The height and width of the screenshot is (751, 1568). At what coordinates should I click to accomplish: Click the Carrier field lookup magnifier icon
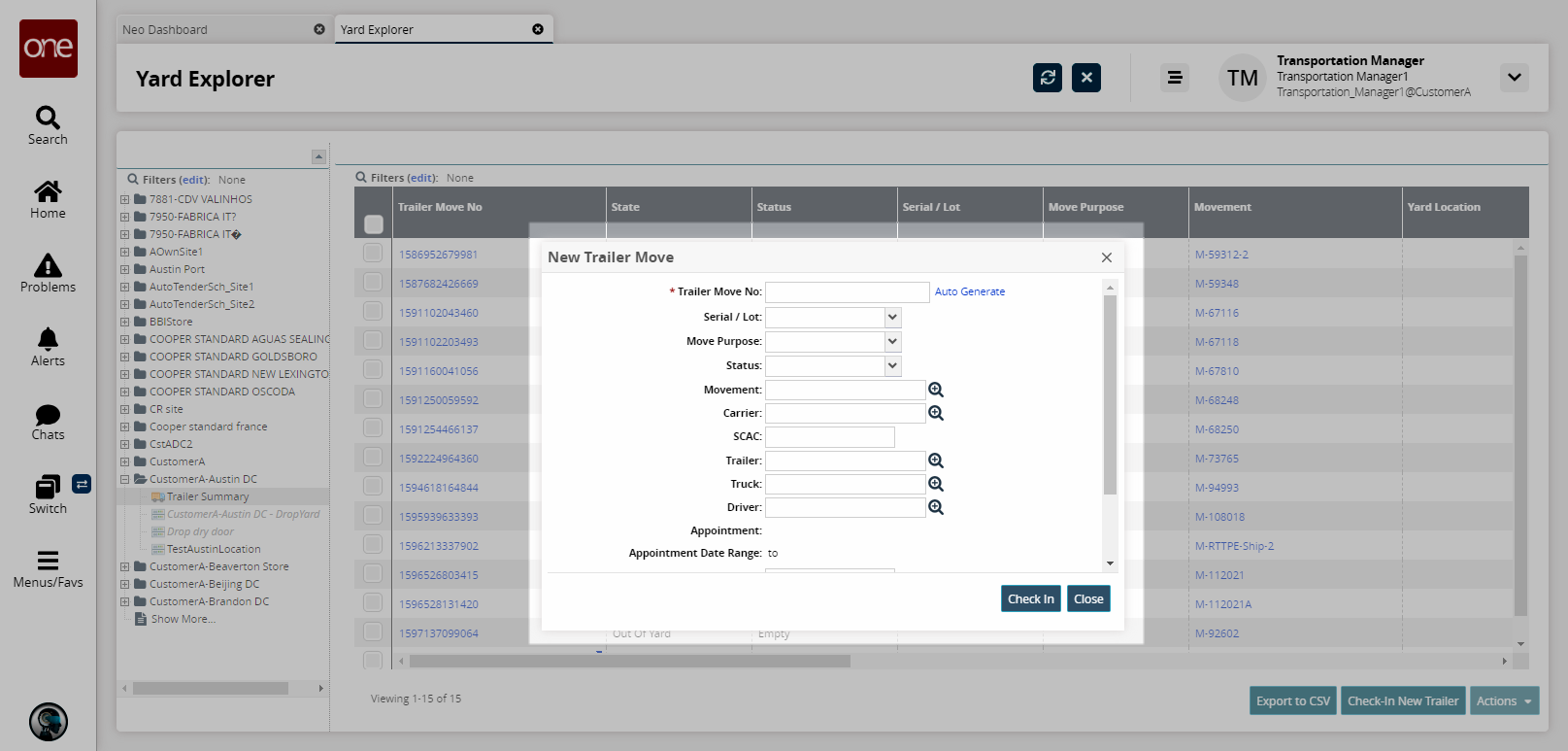[x=936, y=413]
